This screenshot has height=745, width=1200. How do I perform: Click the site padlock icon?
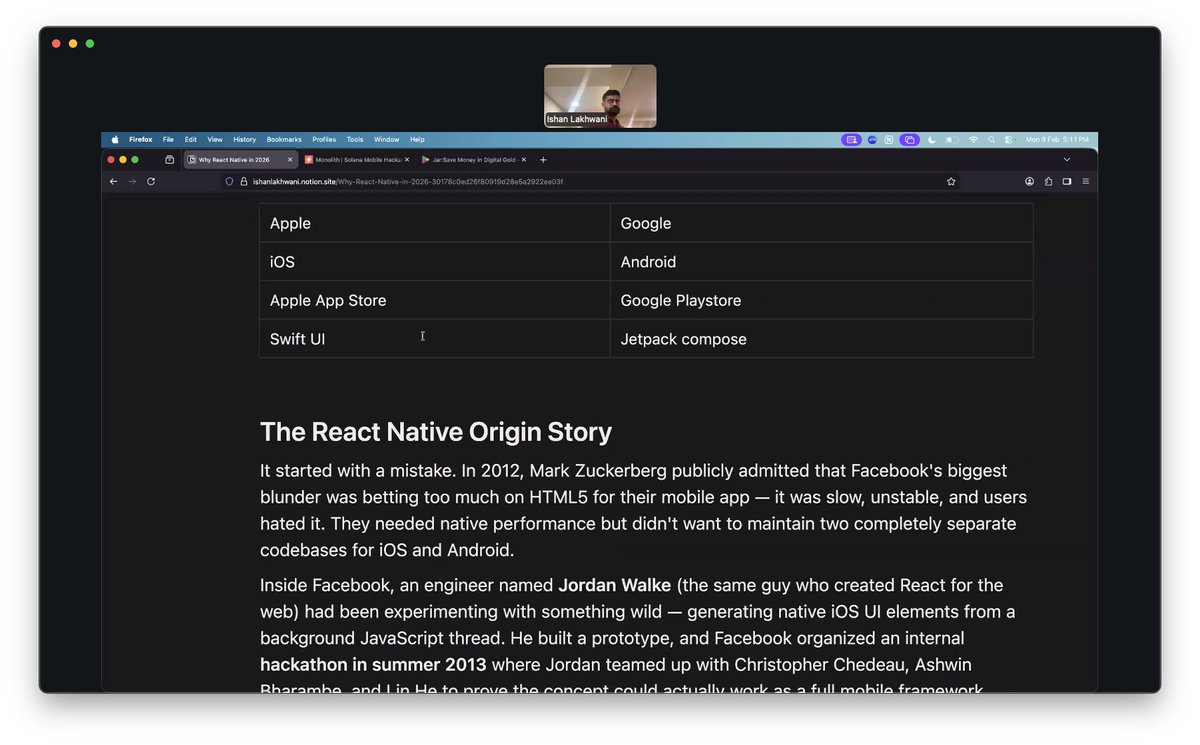pos(243,182)
